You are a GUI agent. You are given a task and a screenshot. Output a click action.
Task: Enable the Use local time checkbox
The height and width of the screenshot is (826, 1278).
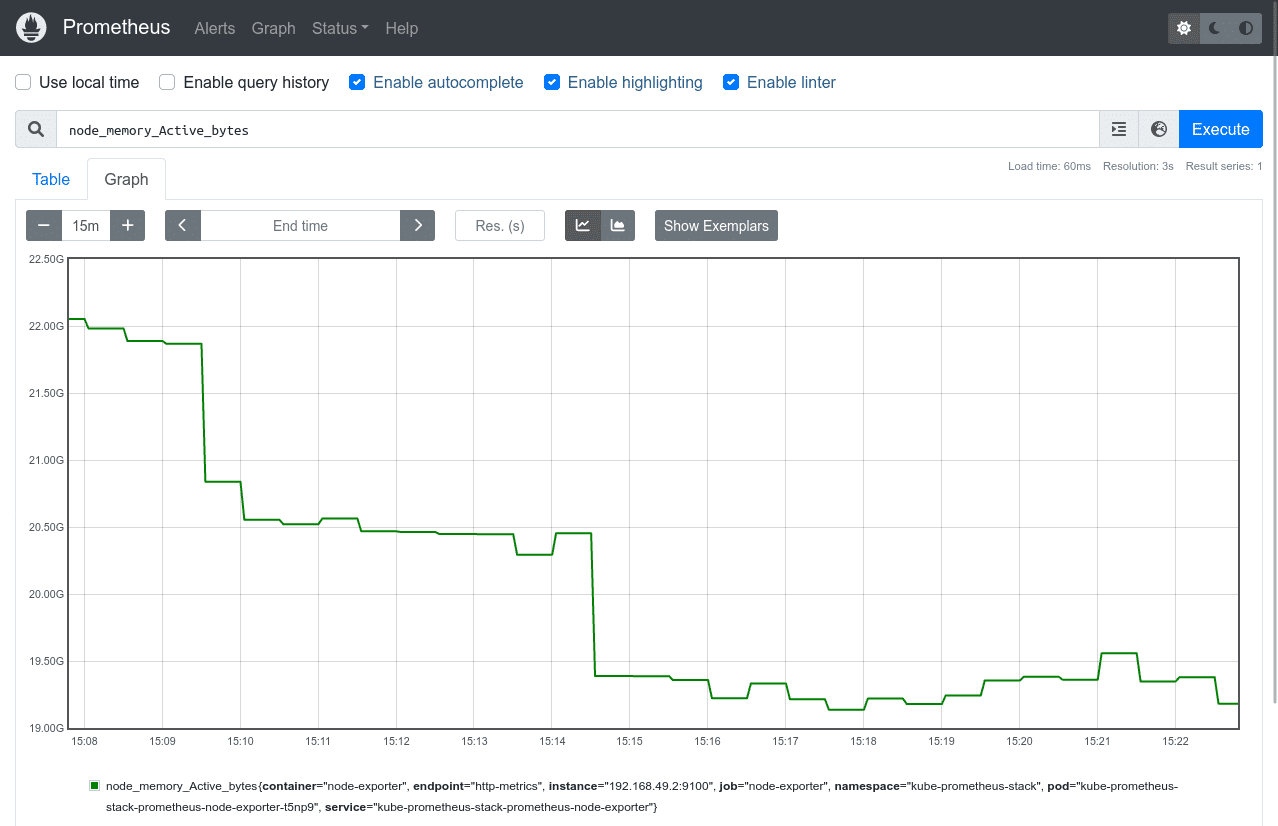(x=22, y=82)
